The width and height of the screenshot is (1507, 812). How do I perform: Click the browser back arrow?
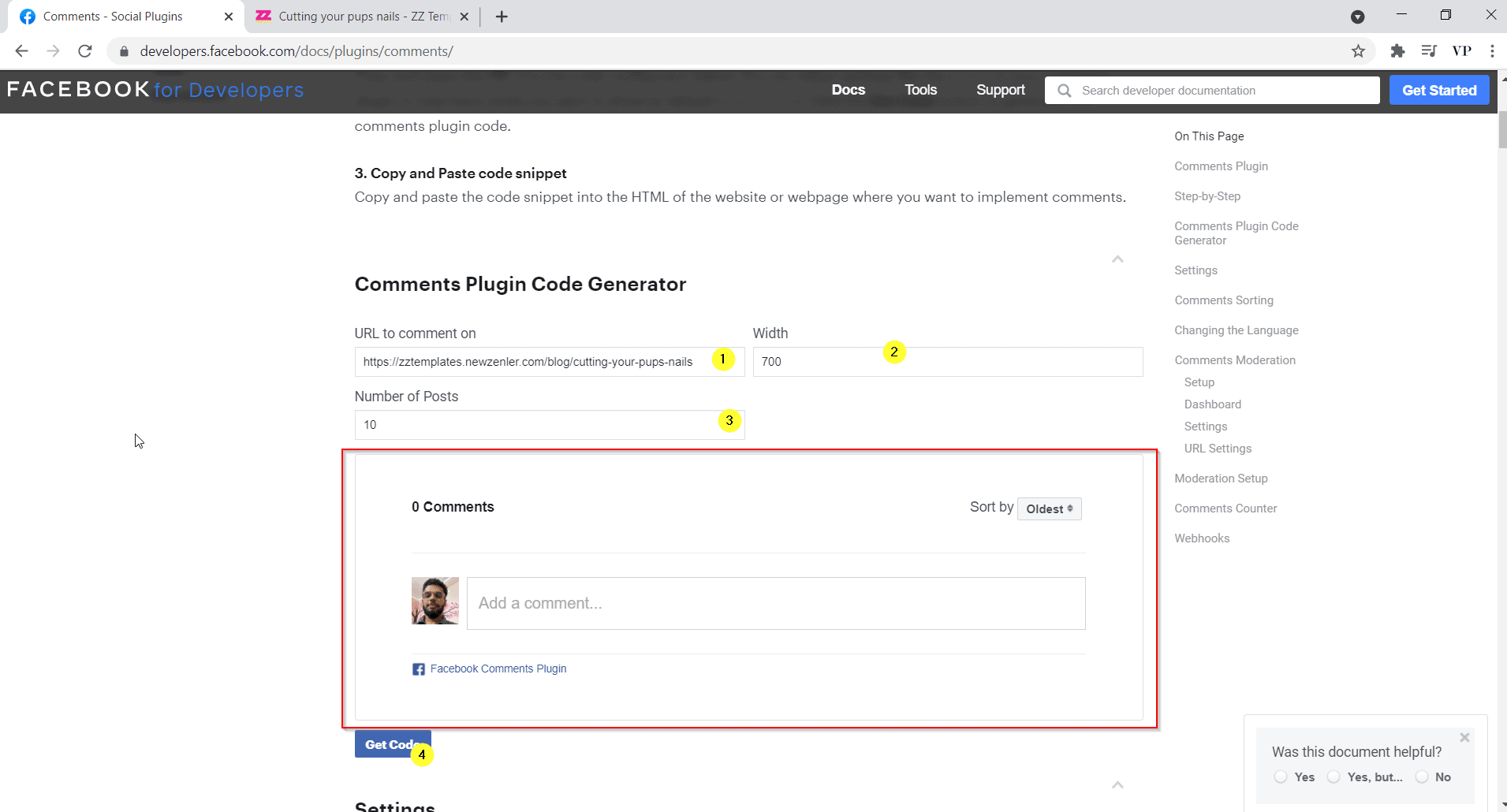pos(21,50)
